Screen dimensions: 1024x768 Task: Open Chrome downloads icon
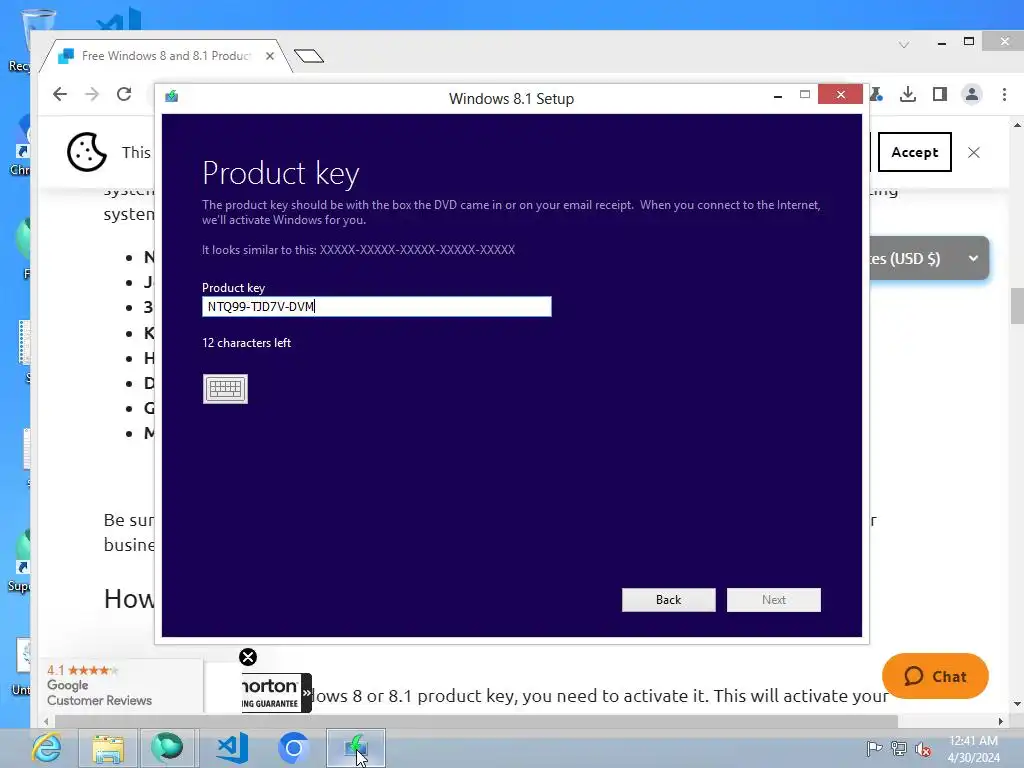908,95
